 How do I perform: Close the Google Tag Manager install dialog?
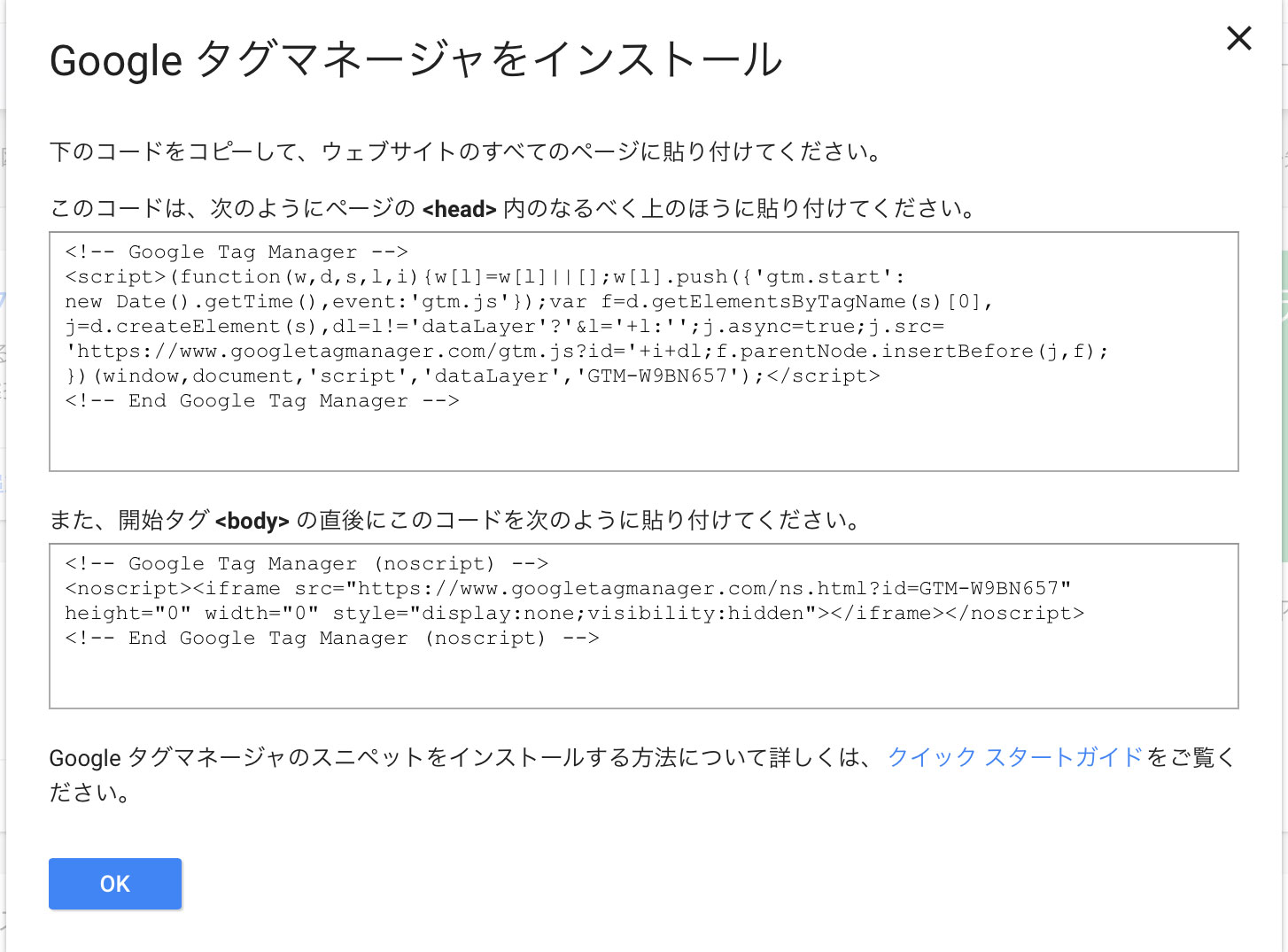coord(1238,38)
